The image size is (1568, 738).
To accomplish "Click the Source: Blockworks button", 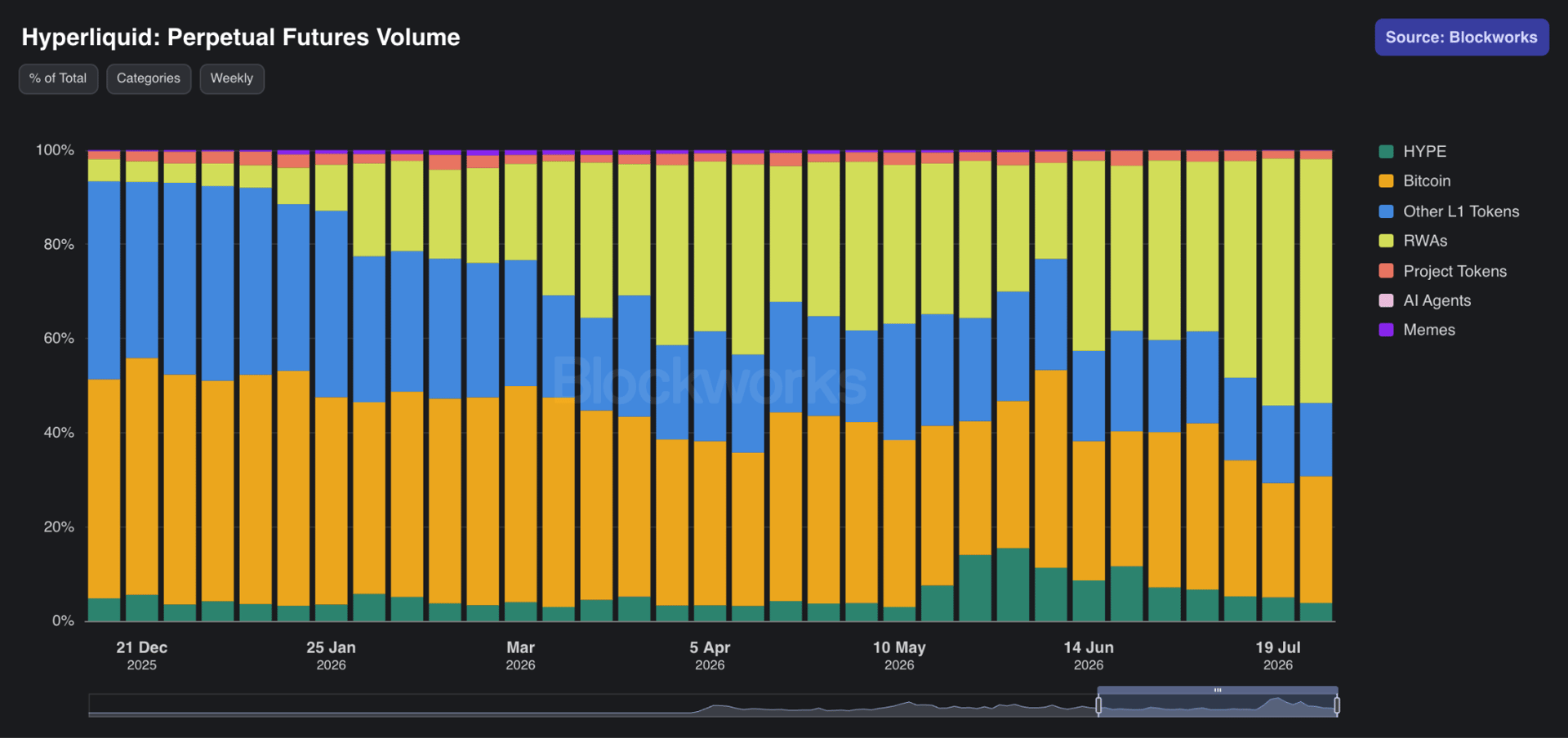I will [1461, 37].
